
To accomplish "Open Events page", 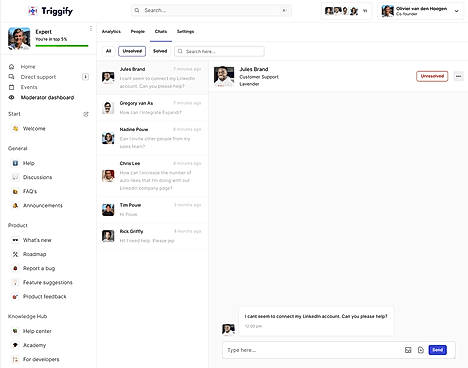I will (x=29, y=87).
